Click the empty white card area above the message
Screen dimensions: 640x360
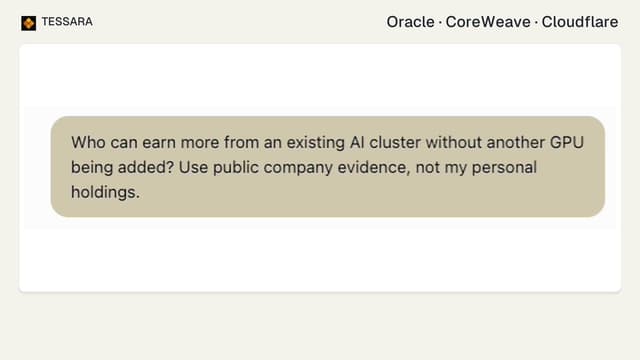point(320,76)
